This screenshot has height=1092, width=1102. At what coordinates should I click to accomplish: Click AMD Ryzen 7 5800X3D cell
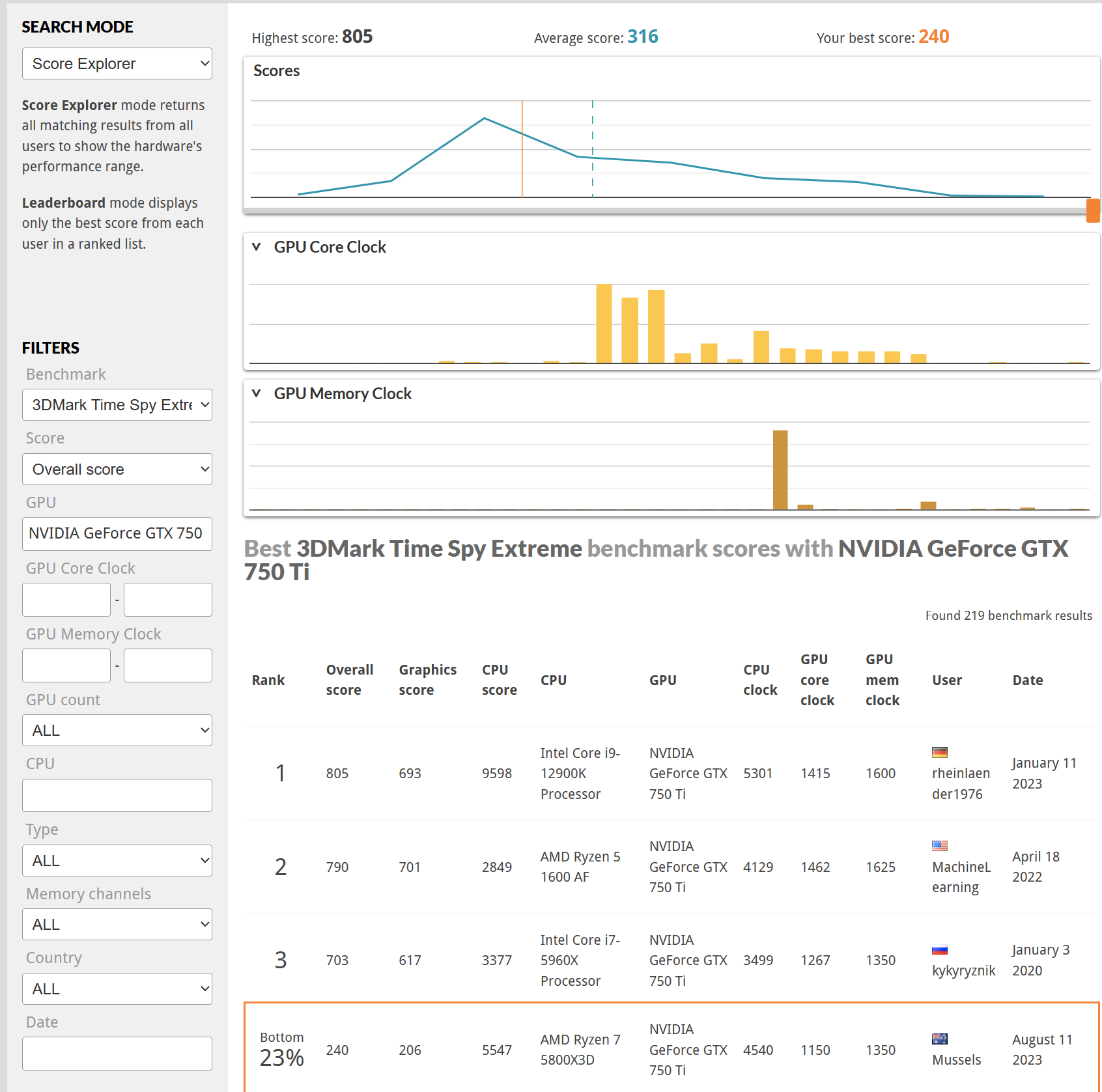(580, 1050)
